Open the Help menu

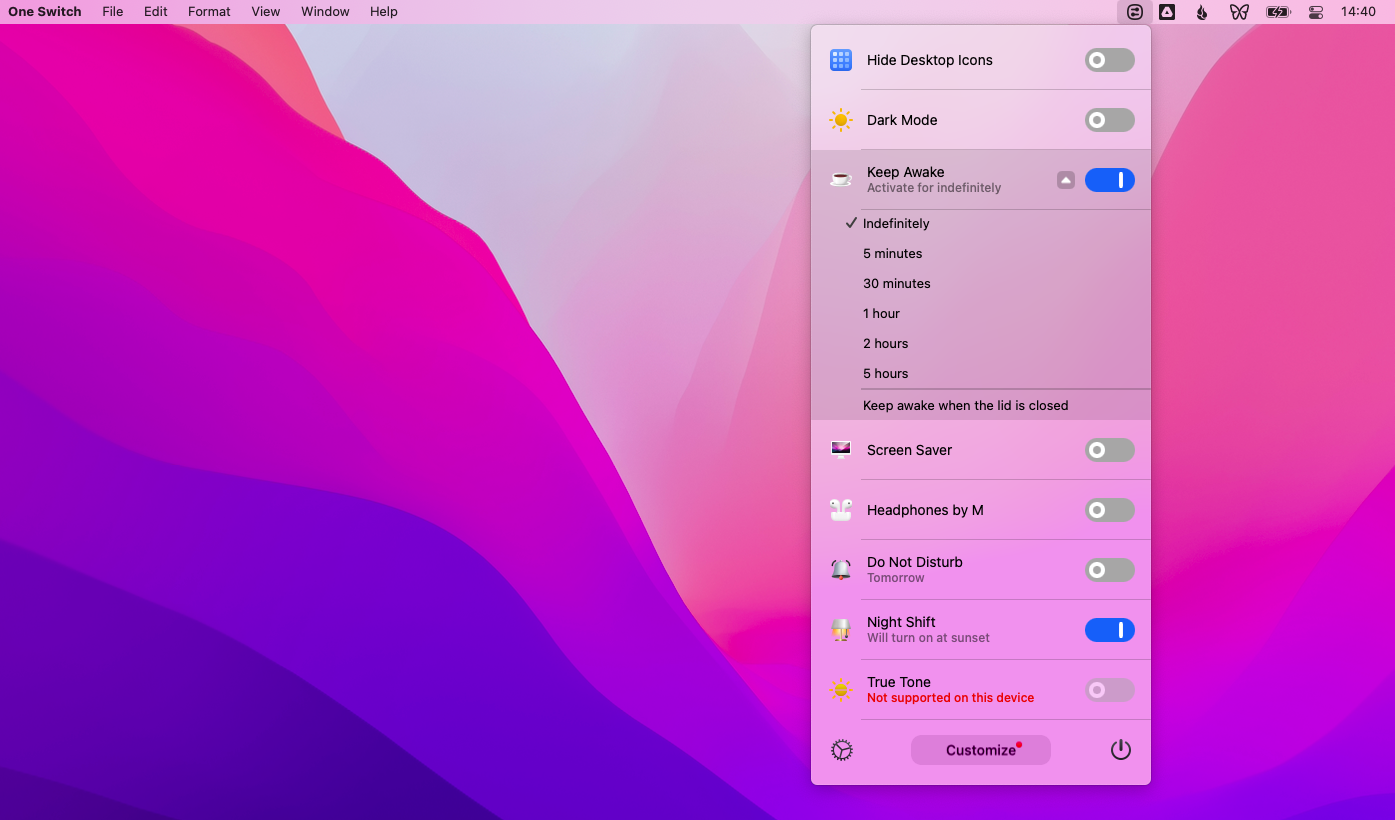point(384,12)
